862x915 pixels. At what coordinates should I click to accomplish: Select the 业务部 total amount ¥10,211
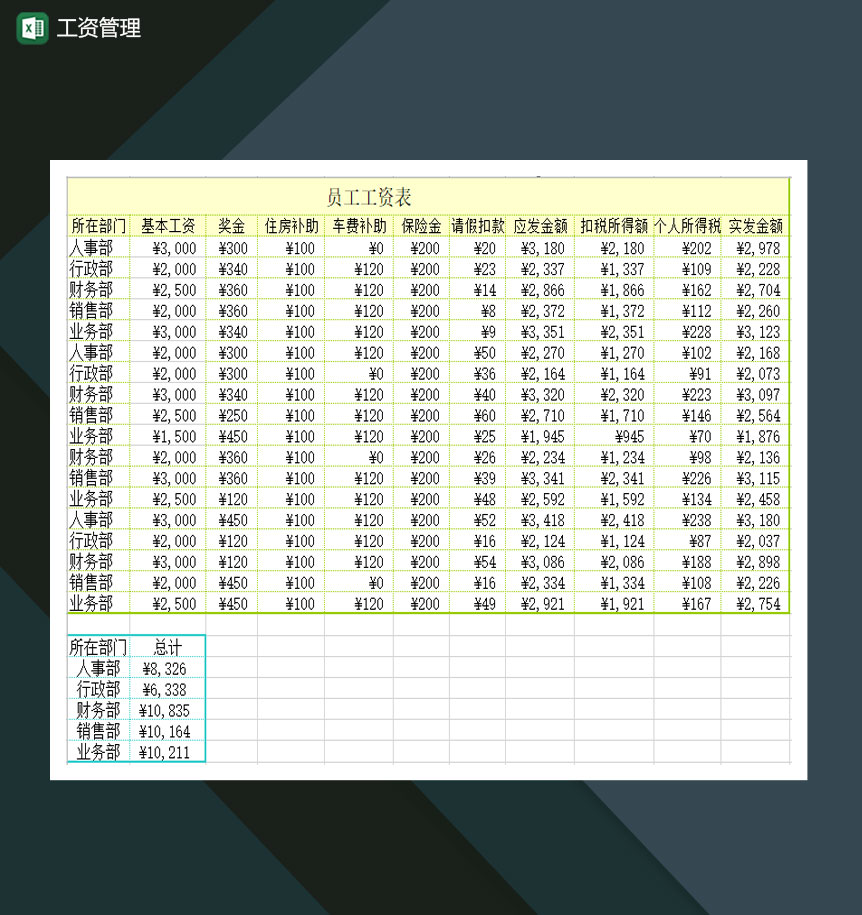[167, 752]
